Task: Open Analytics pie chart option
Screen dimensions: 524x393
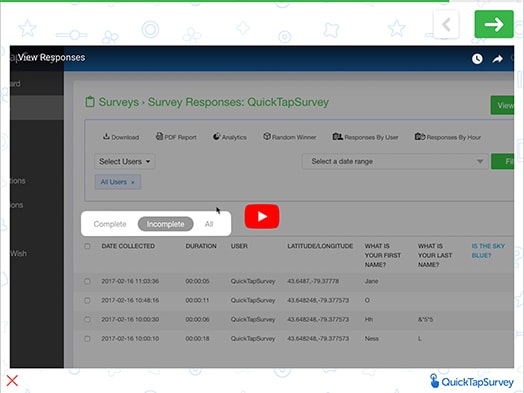Action: click(230, 137)
